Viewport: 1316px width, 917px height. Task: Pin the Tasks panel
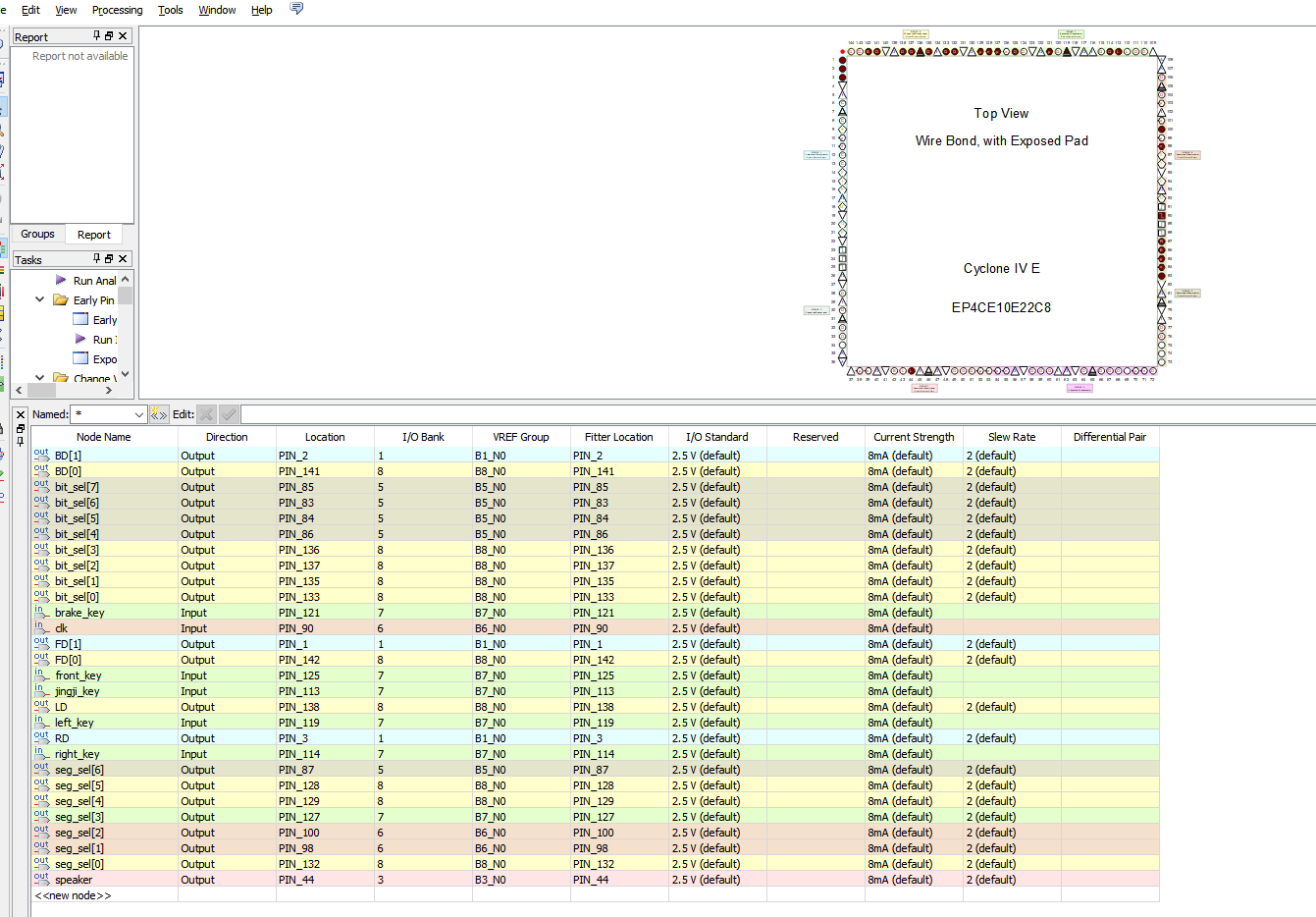(97, 258)
